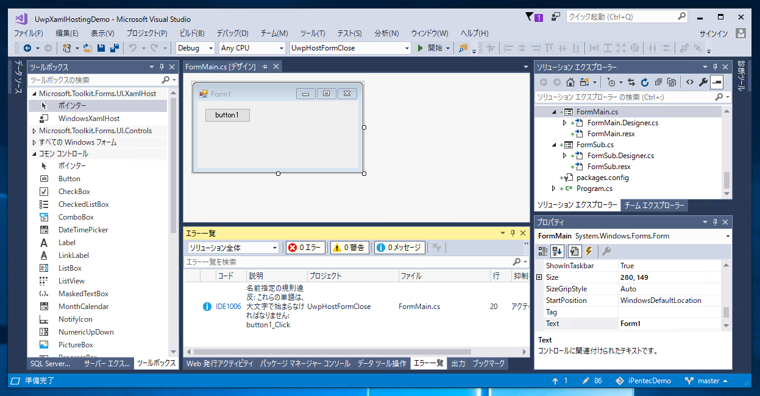Click the feedback icon next to Quick Launch
Image resolution: width=760 pixels, height=396 pixels.
tap(556, 17)
